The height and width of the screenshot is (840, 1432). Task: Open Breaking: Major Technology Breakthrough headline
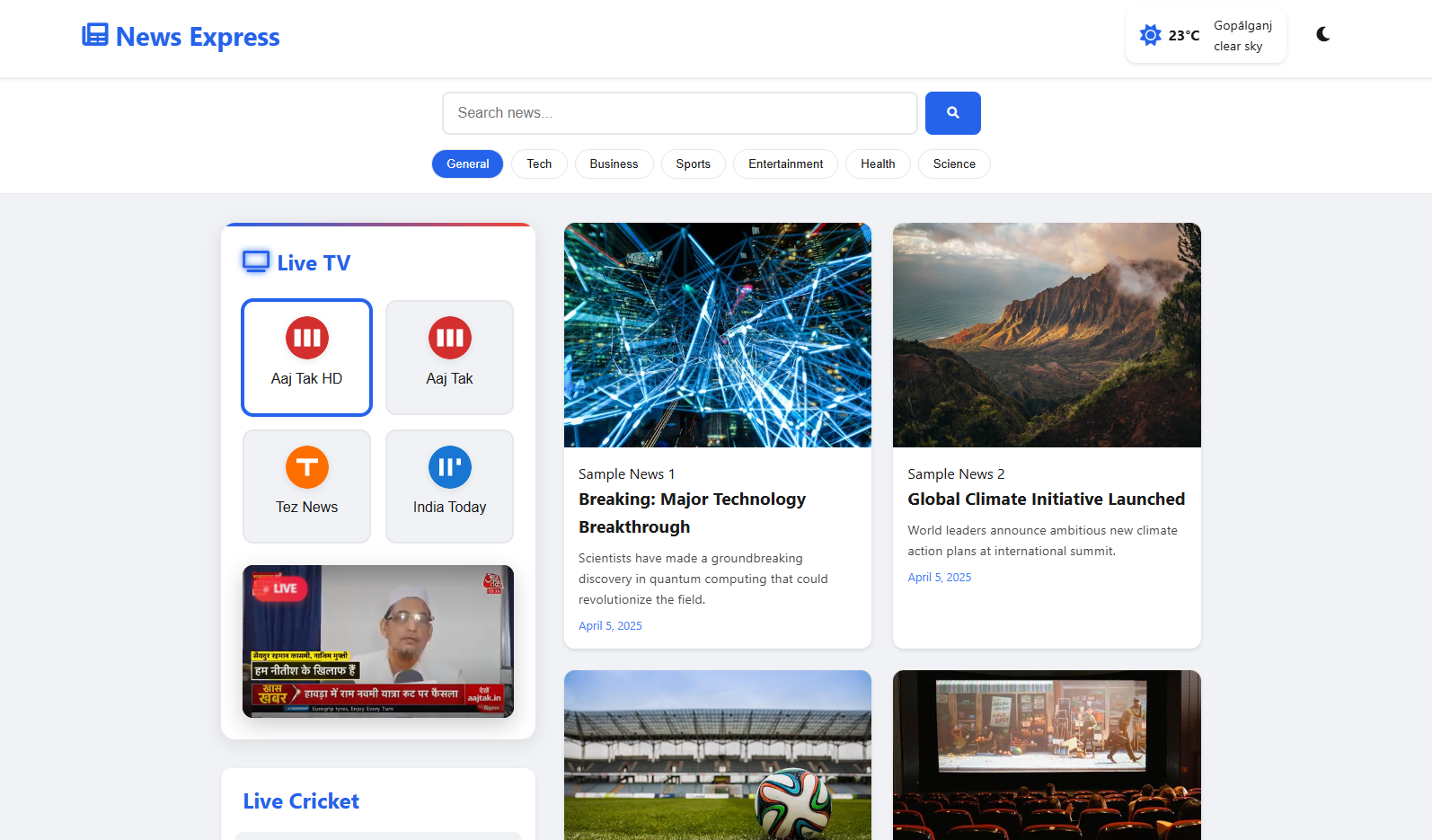[693, 513]
